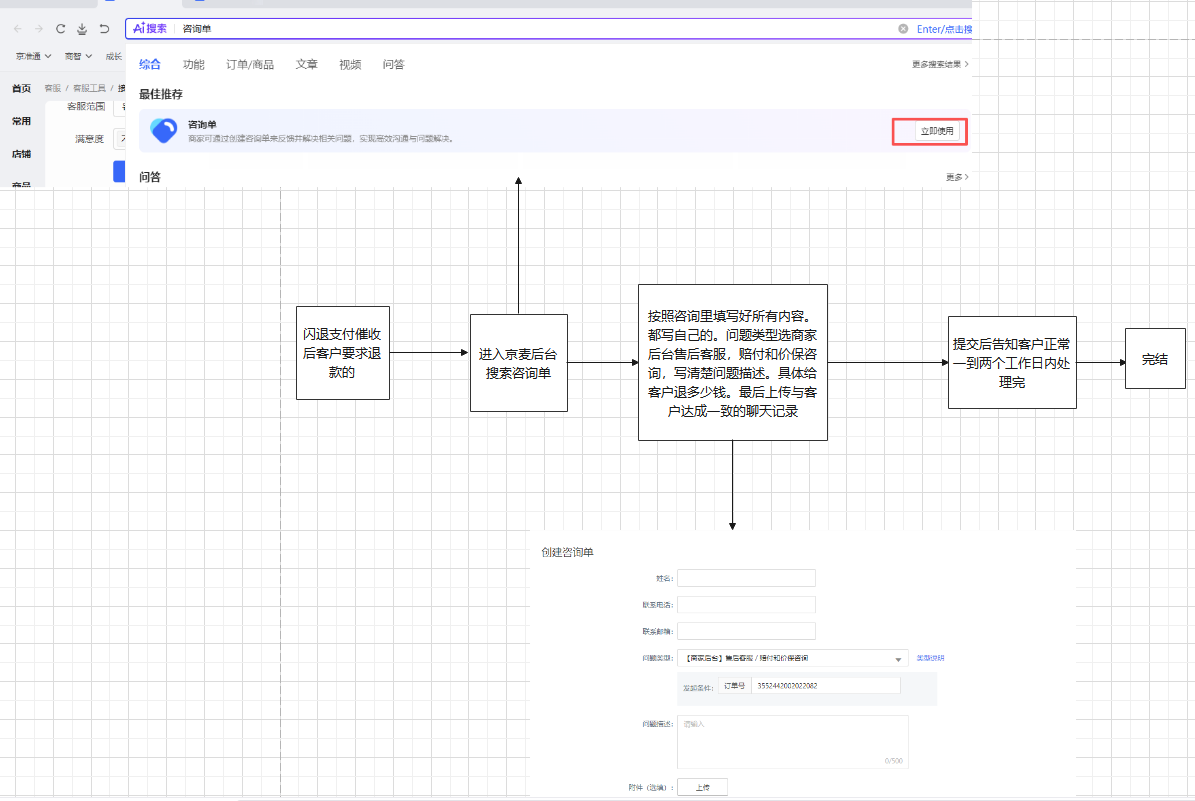Click the search field containing 咨询单

pos(533,29)
